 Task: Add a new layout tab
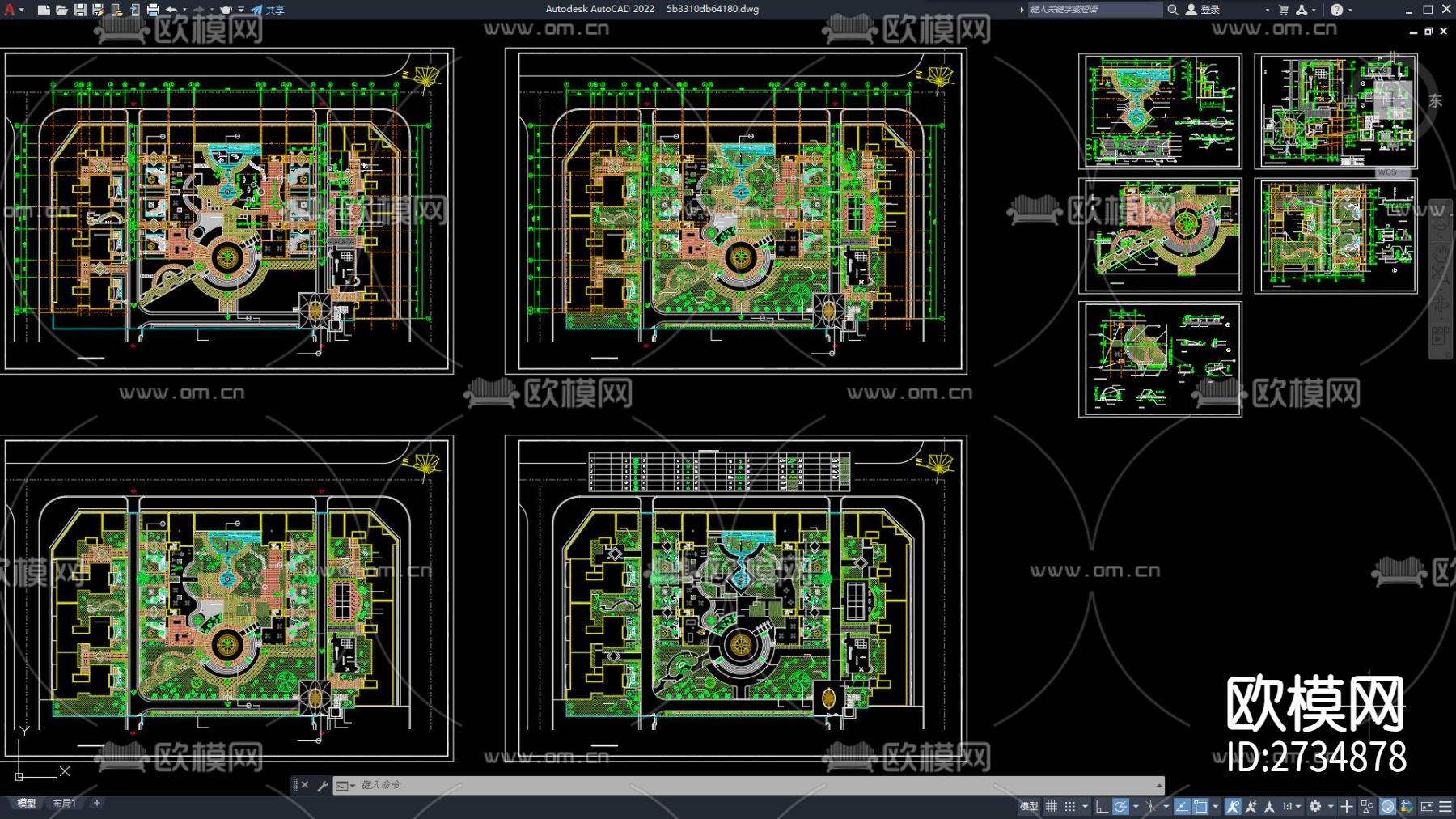[97, 803]
